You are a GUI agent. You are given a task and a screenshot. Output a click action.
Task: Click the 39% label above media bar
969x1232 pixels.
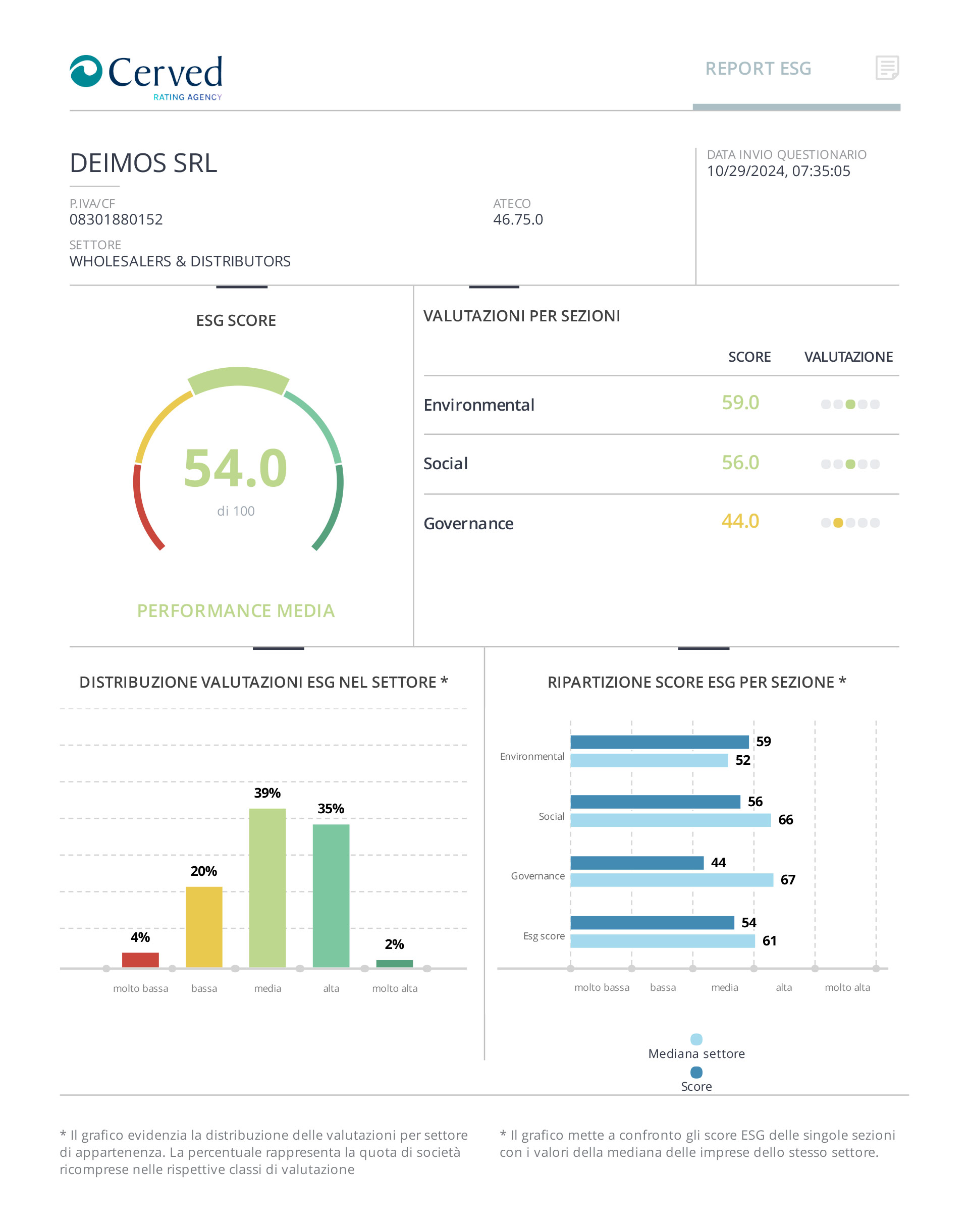click(267, 793)
